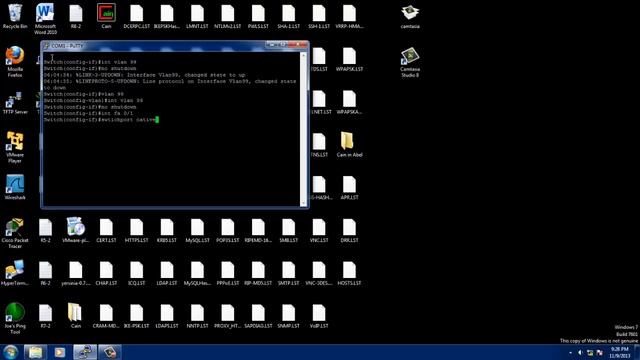
Task: Select the NNTP.LST file
Action: click(197, 316)
